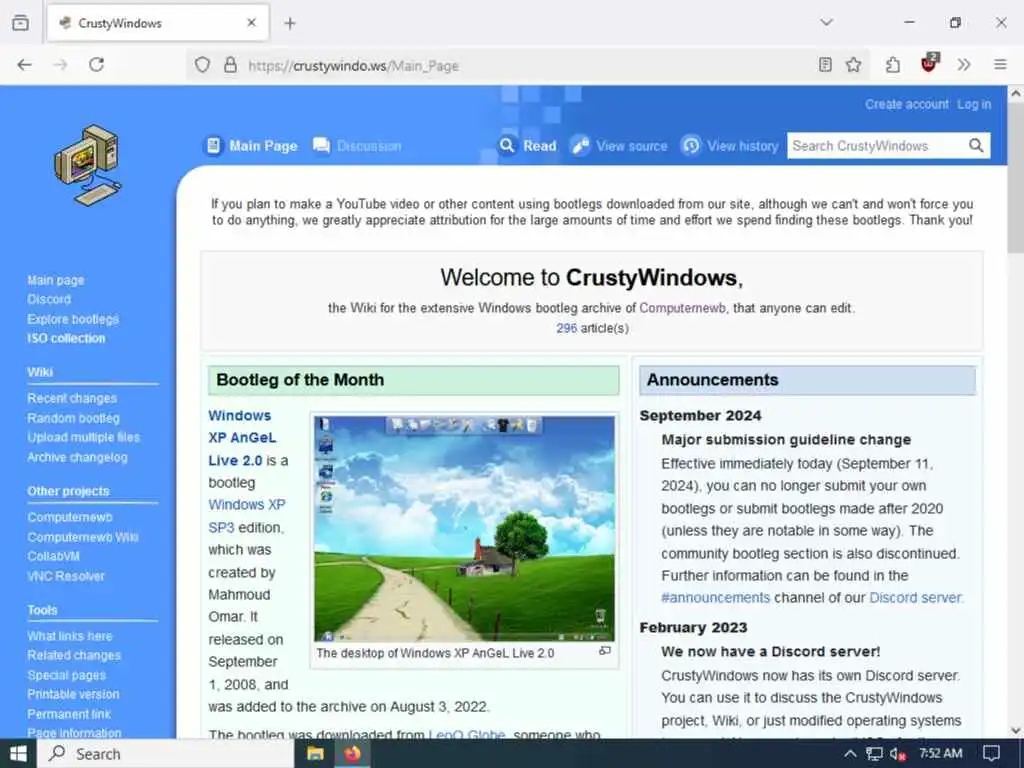
Task: Close the CrustyWindows tab
Action: [251, 23]
